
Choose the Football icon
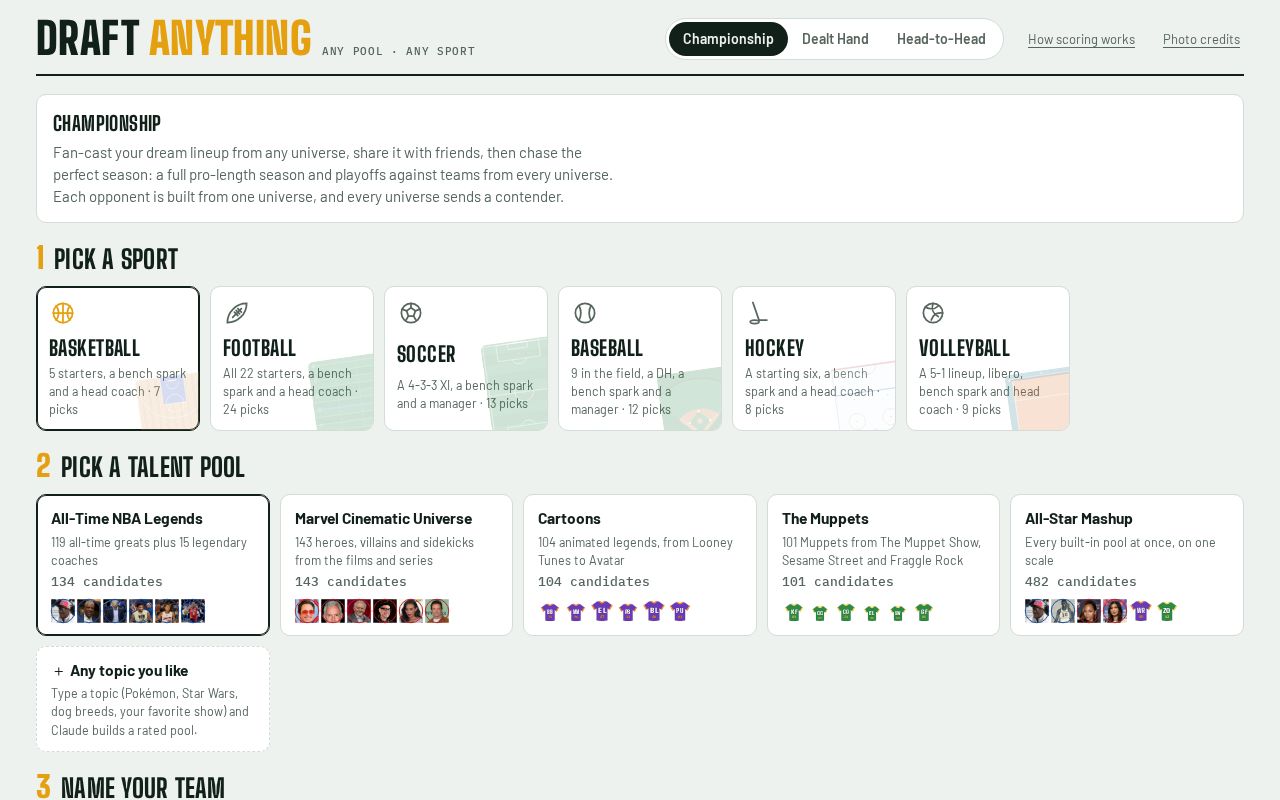coord(237,313)
